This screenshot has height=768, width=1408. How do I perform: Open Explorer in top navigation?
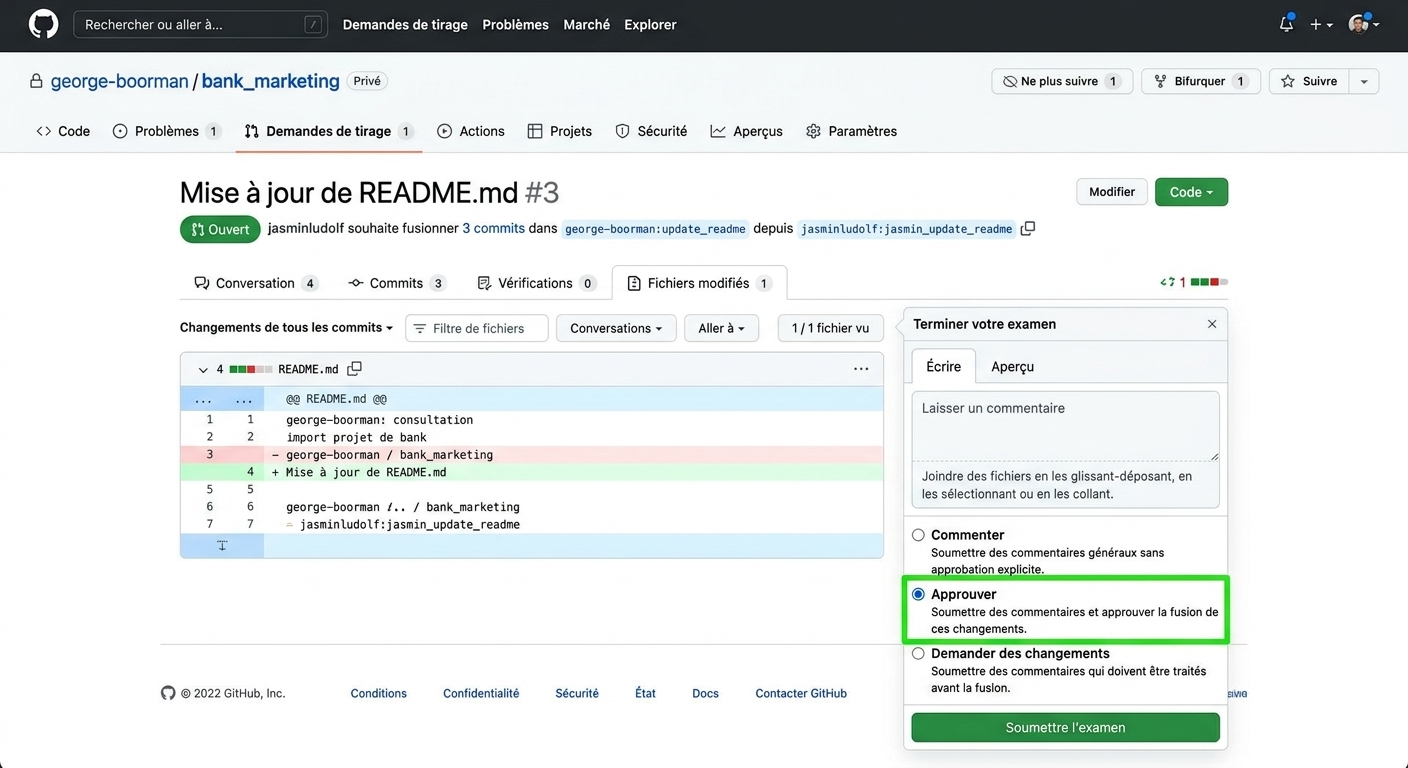[650, 24]
